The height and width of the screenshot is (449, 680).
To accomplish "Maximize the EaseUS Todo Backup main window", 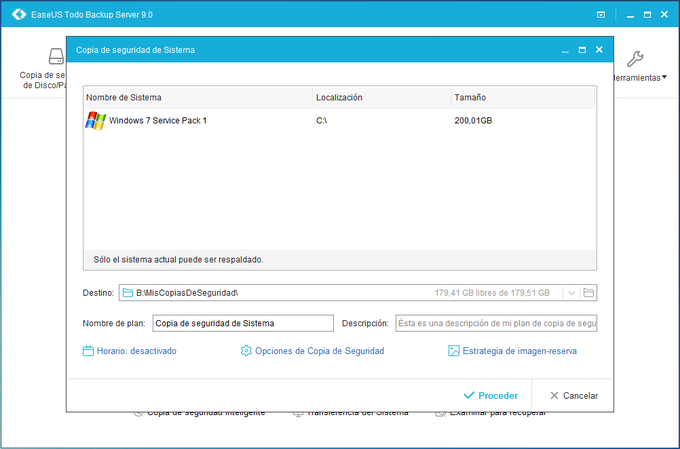I will (647, 15).
